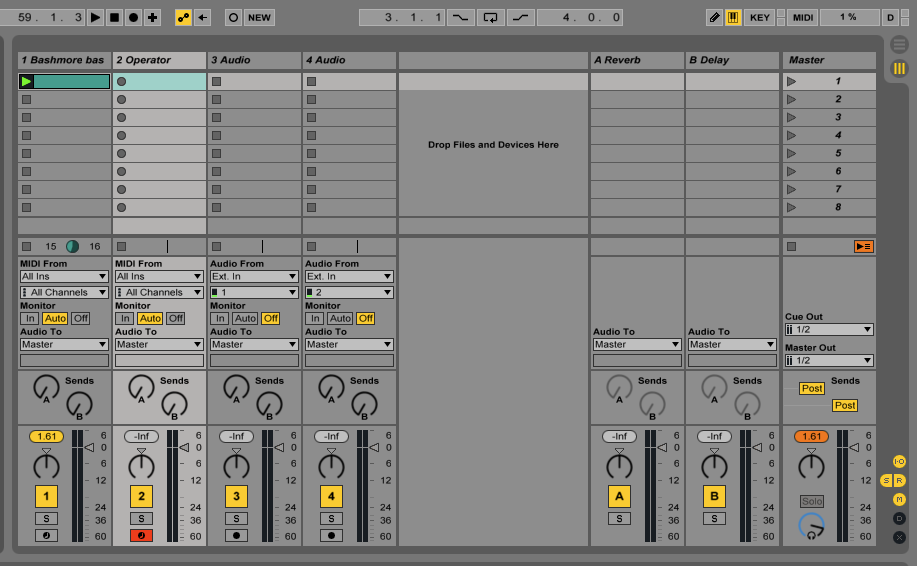Toggle the Automation Arm button

pos(183,17)
